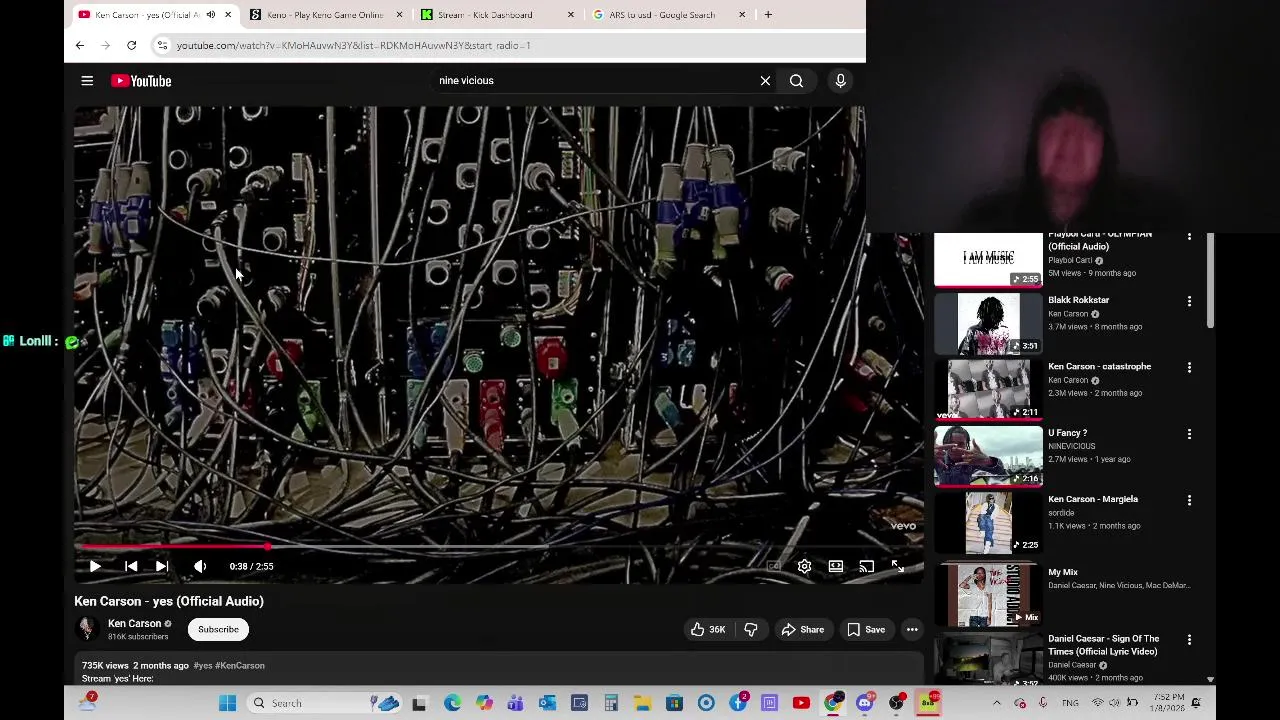Click the YouTube search magnifier button
1280x720 pixels.
[x=796, y=81]
